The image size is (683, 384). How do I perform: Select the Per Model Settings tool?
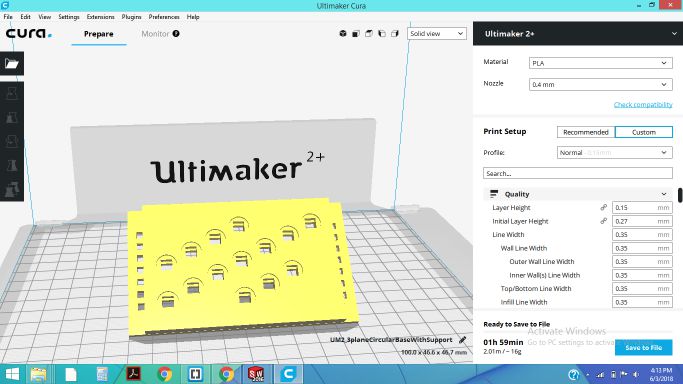point(12,189)
